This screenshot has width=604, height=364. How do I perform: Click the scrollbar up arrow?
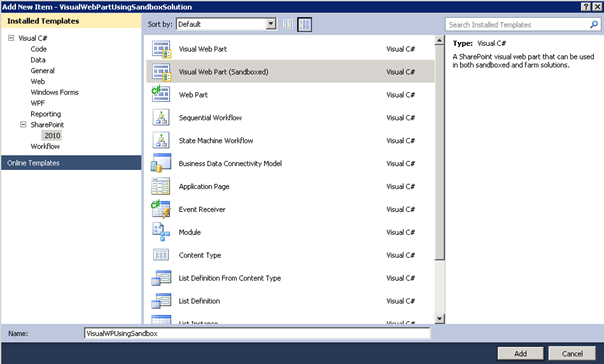click(440, 40)
